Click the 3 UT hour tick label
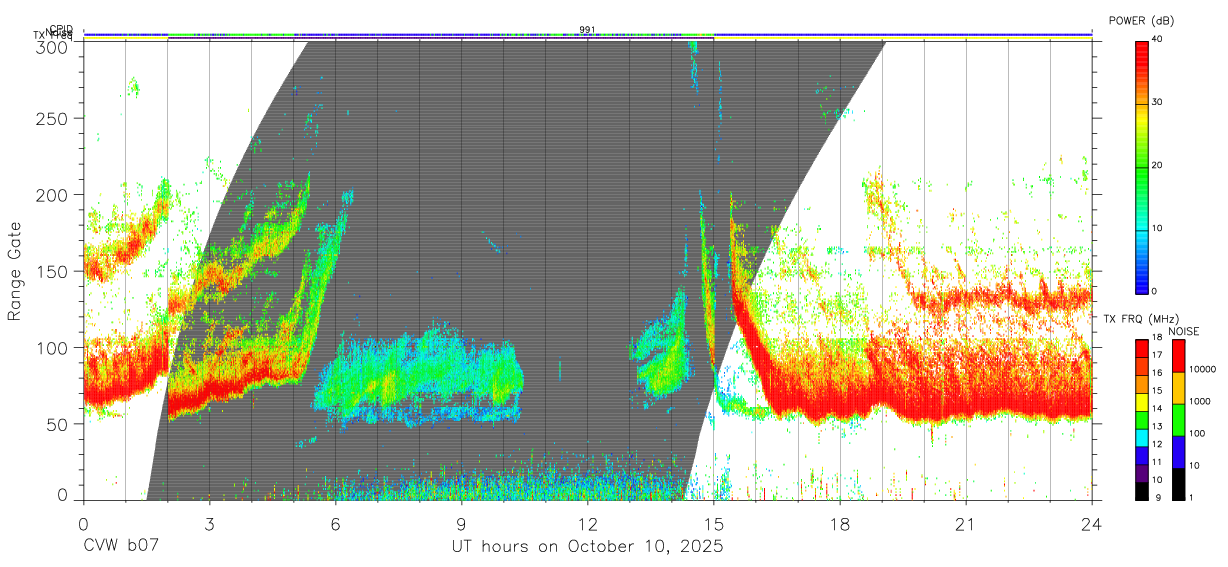Screen dimensions: 1228x567 point(209,524)
